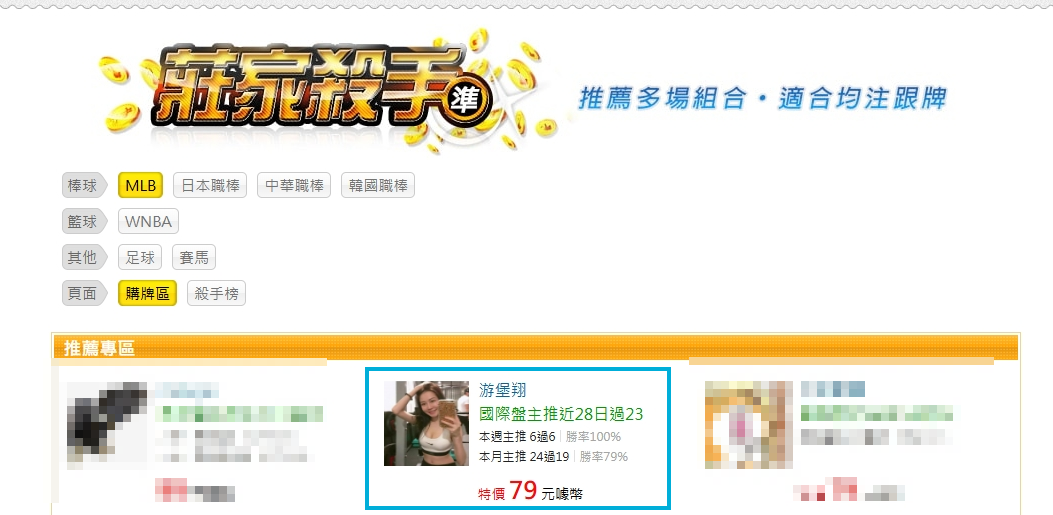1053x515 pixels.
Task: Click the 莊家殺手 logo banner
Action: pos(329,90)
